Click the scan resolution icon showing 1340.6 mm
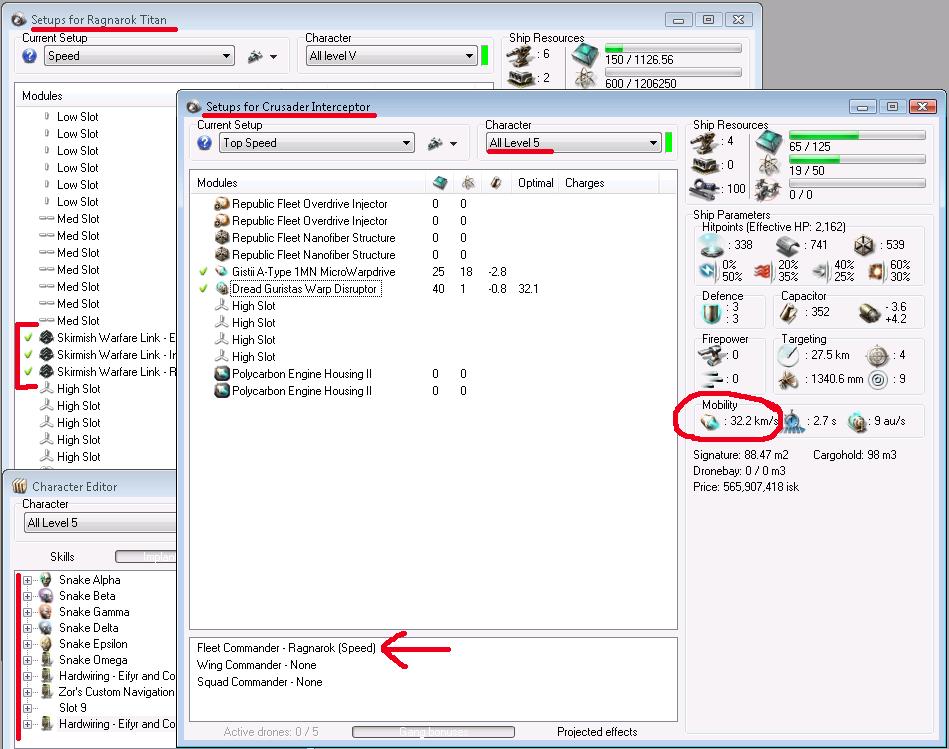This screenshot has height=749, width=949. pos(788,380)
